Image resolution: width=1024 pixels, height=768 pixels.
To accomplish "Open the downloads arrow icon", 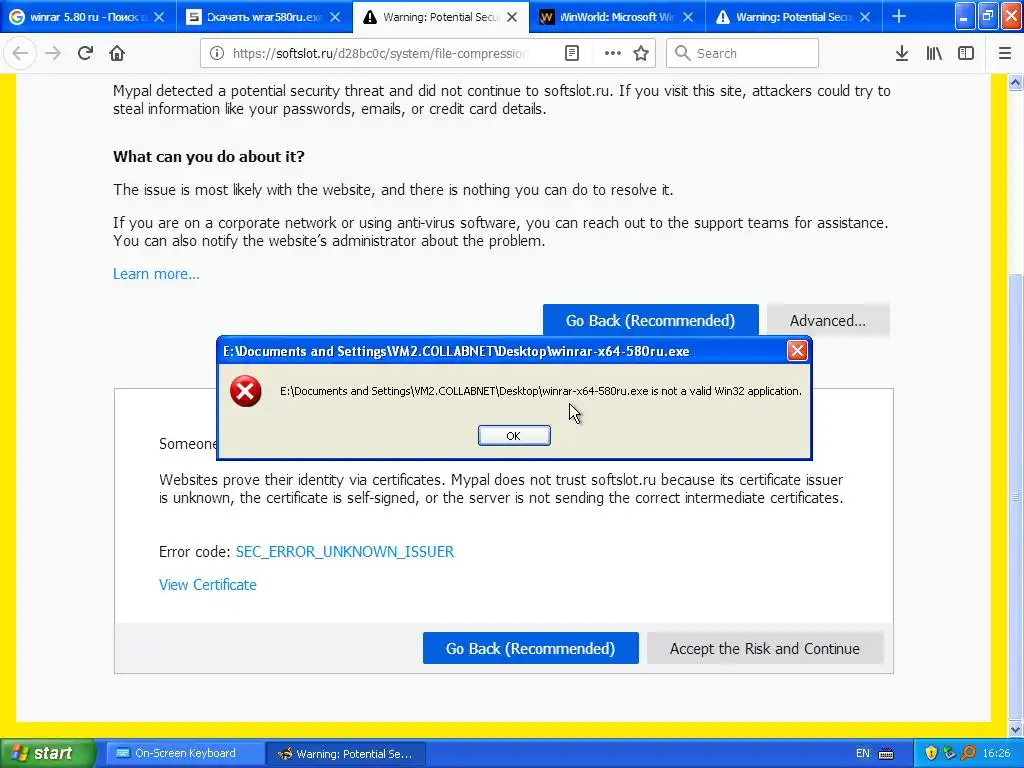I will [902, 54].
